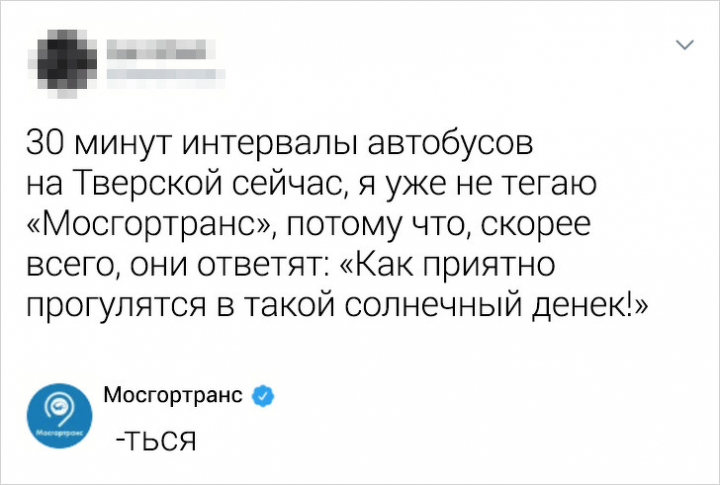Image resolution: width=720 pixels, height=485 pixels.
Task: Open the Мосгортранс account name in reply
Action: click(173, 395)
